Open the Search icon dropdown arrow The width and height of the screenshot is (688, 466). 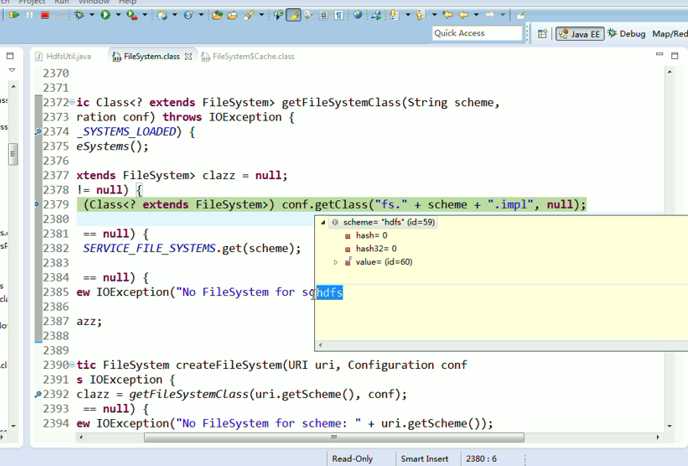coord(262,15)
